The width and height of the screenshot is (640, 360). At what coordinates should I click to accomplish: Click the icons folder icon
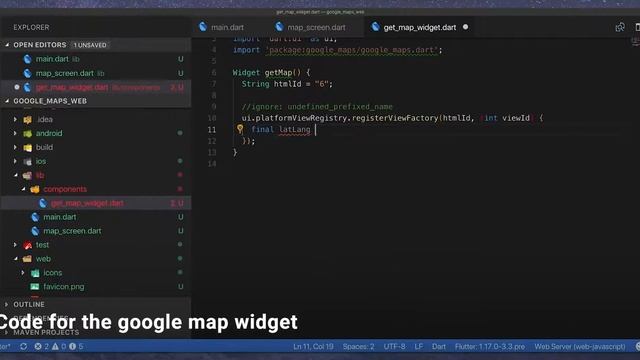35,273
